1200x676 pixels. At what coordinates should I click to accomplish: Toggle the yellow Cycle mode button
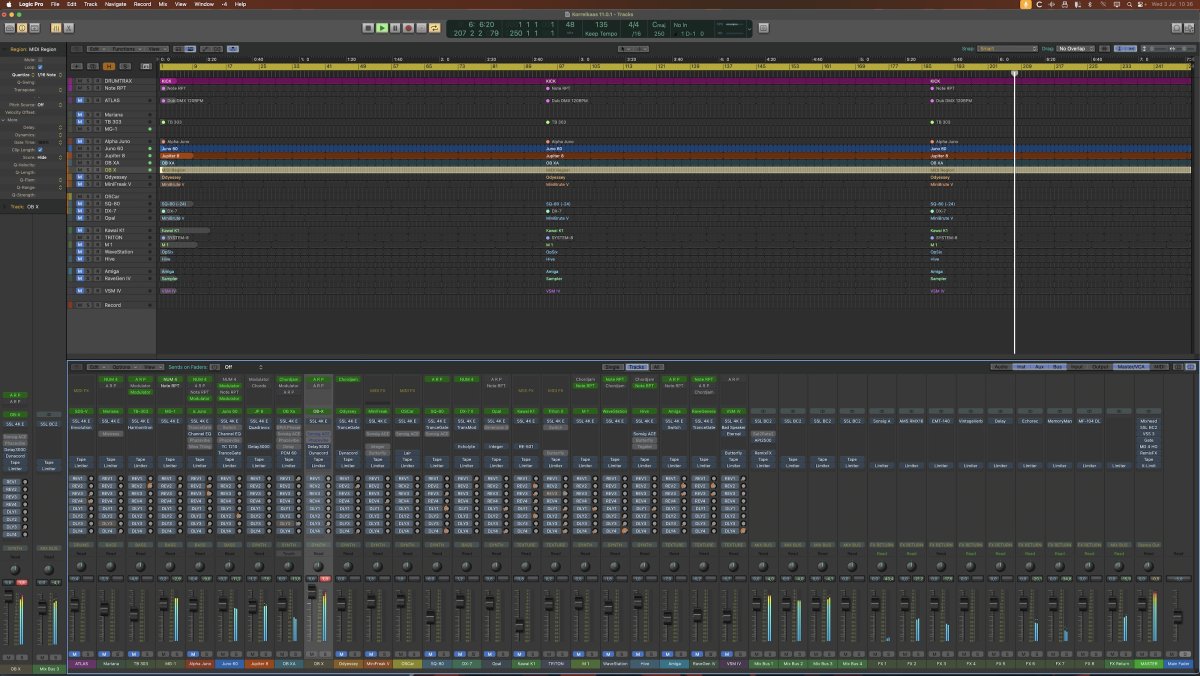(x=434, y=28)
